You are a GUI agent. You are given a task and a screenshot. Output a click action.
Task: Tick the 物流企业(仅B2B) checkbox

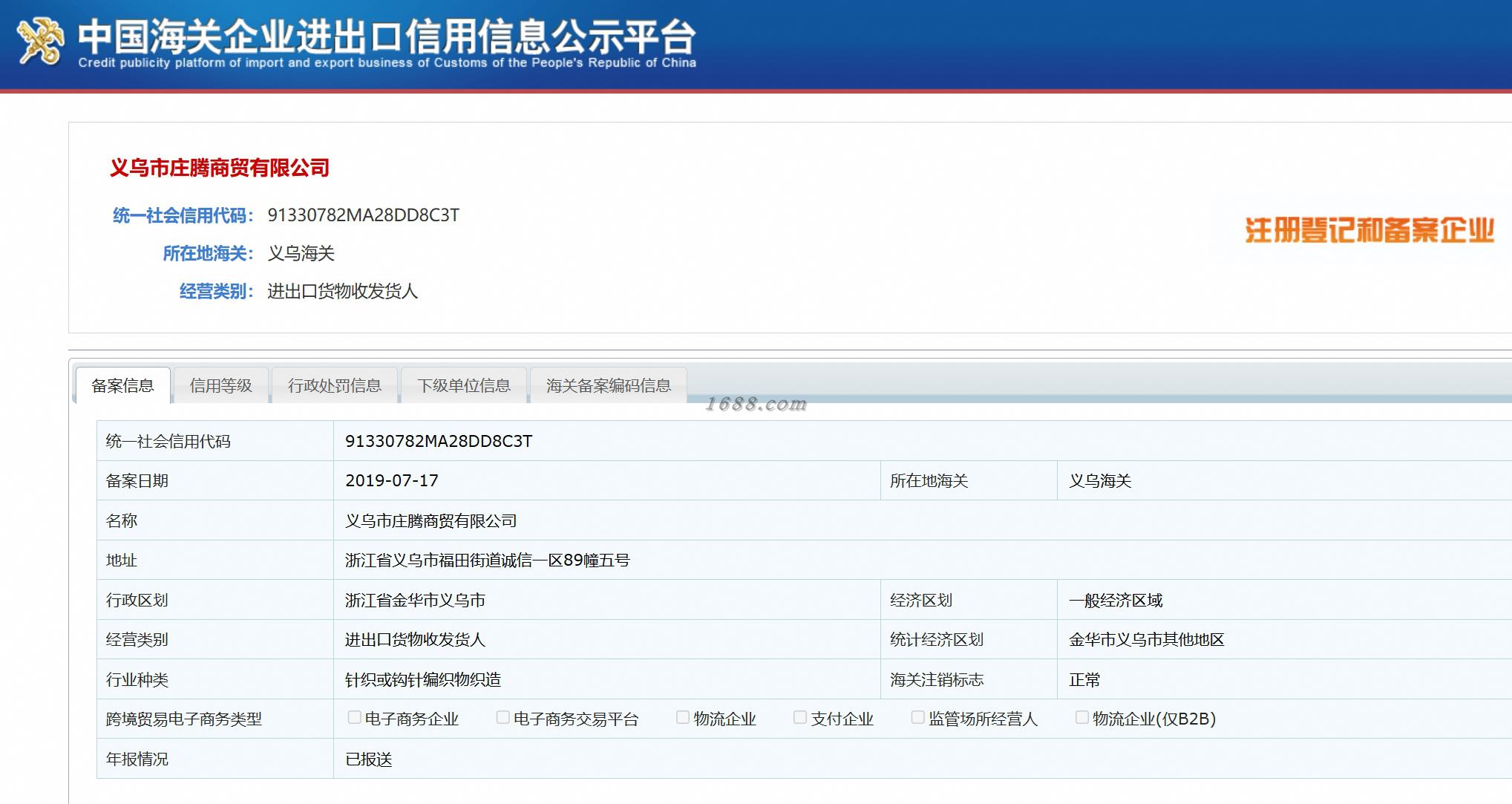(x=1081, y=717)
